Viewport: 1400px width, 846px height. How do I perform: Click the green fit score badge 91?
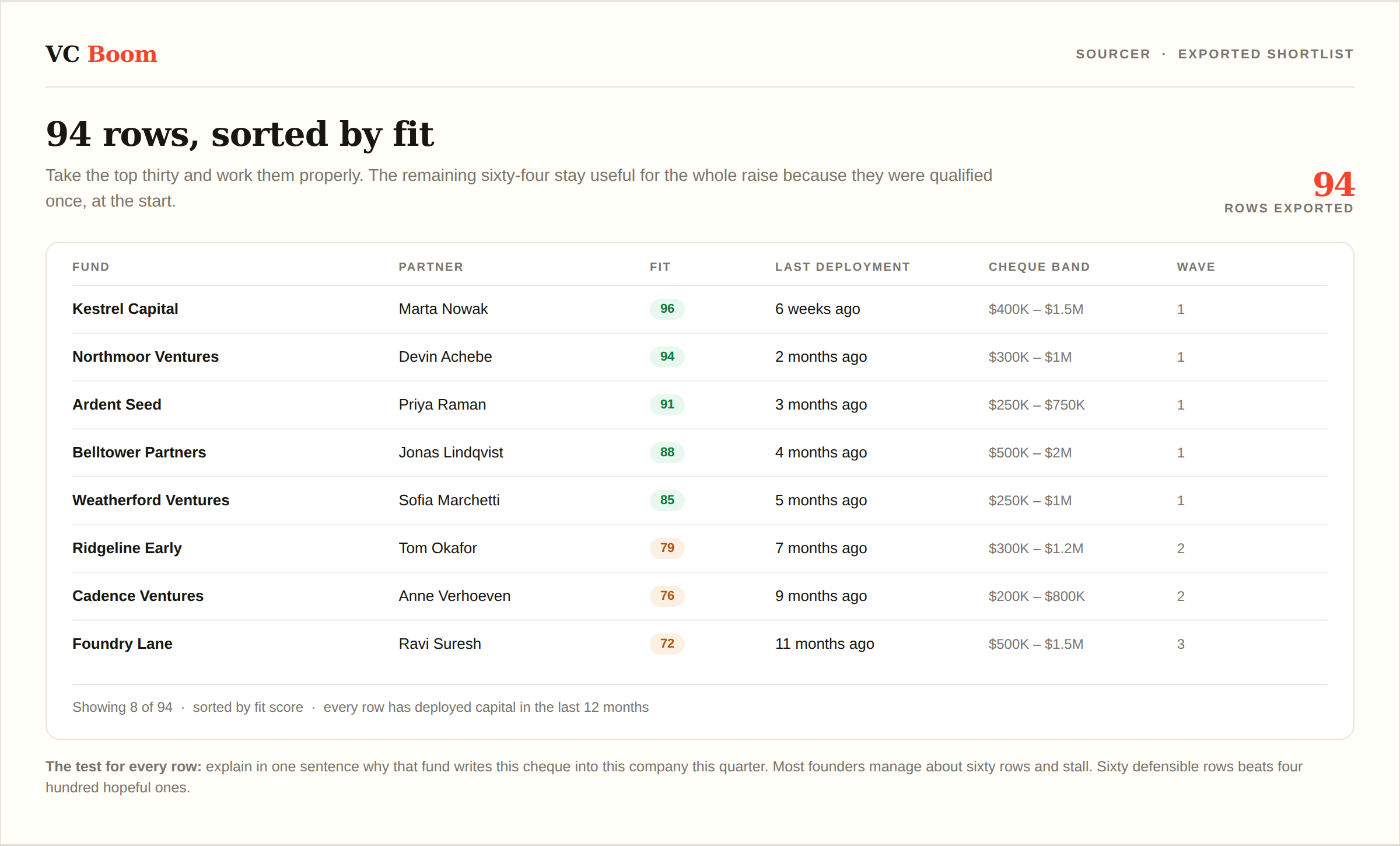(x=667, y=404)
